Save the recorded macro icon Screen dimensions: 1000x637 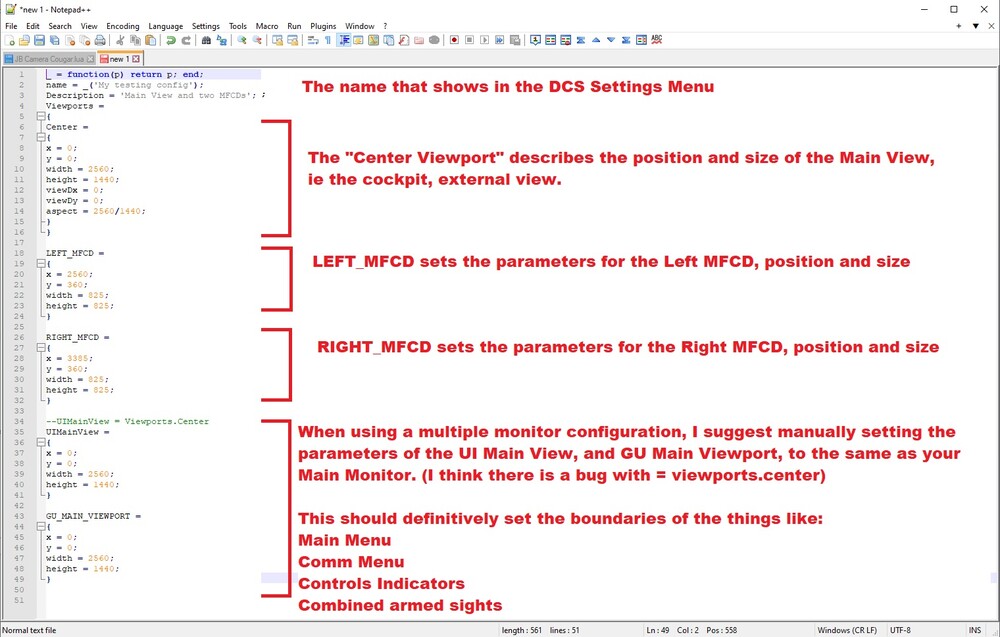tap(515, 40)
